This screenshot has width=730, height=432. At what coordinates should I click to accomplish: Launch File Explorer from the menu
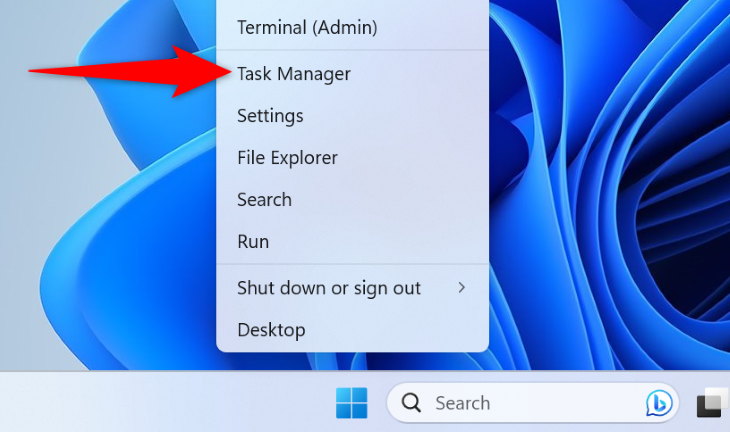287,158
